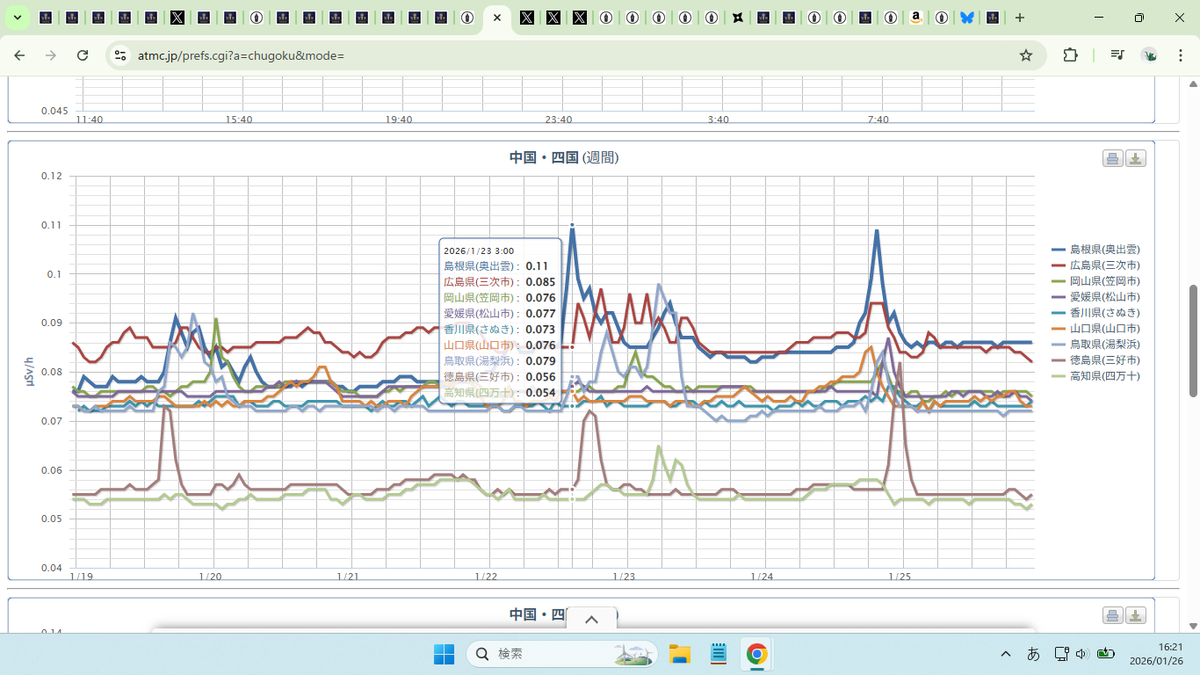Bookmark this page with the star icon

(1026, 56)
